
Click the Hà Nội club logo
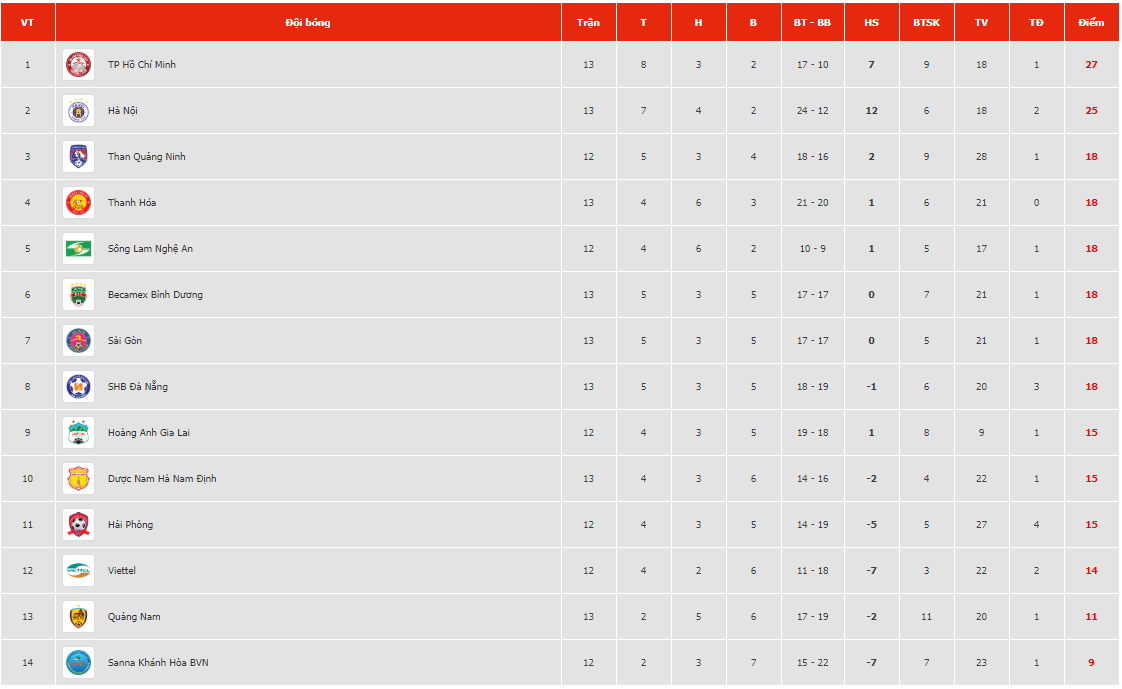pos(78,111)
